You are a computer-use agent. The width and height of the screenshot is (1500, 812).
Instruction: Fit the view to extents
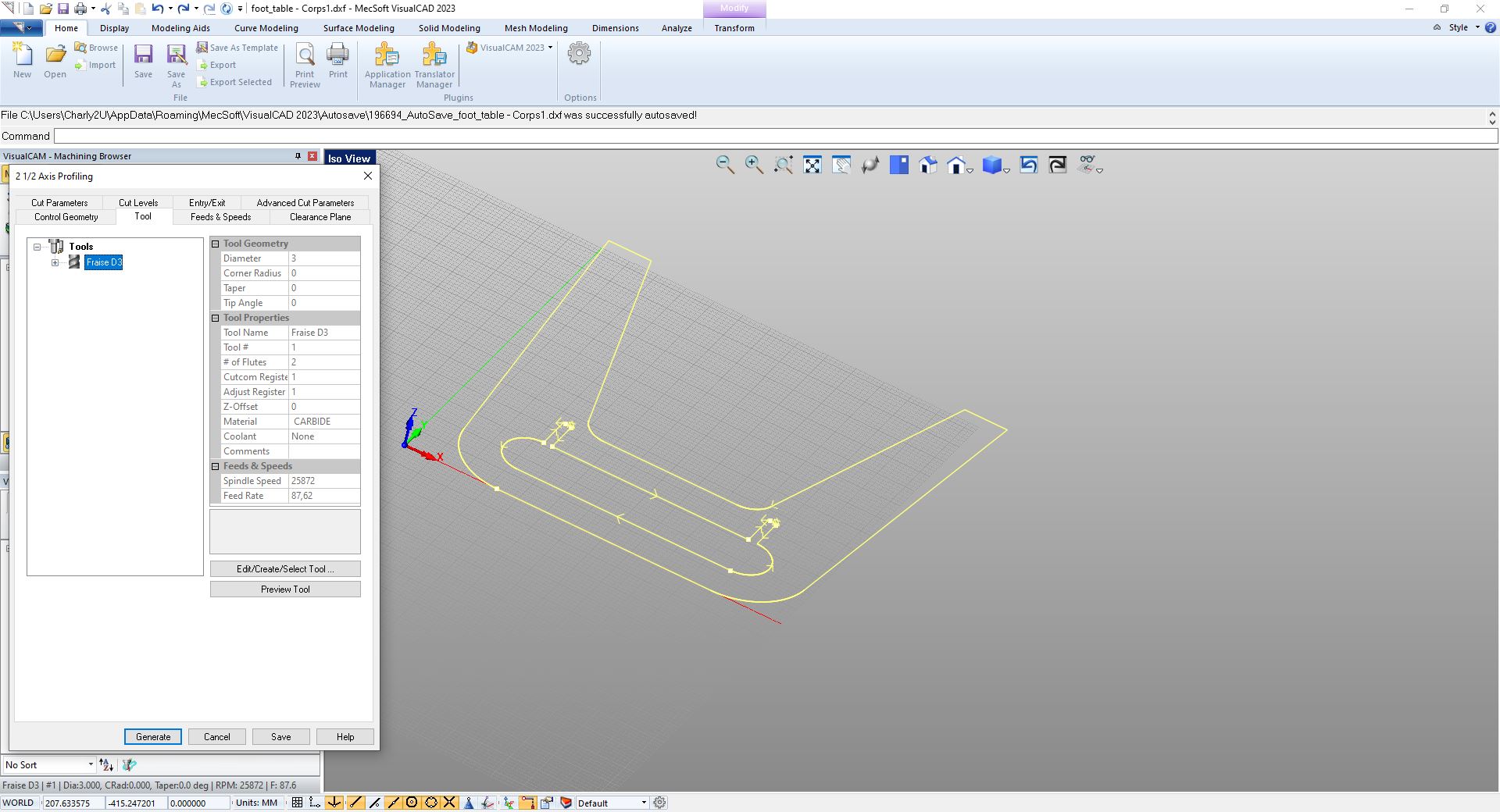click(812, 165)
